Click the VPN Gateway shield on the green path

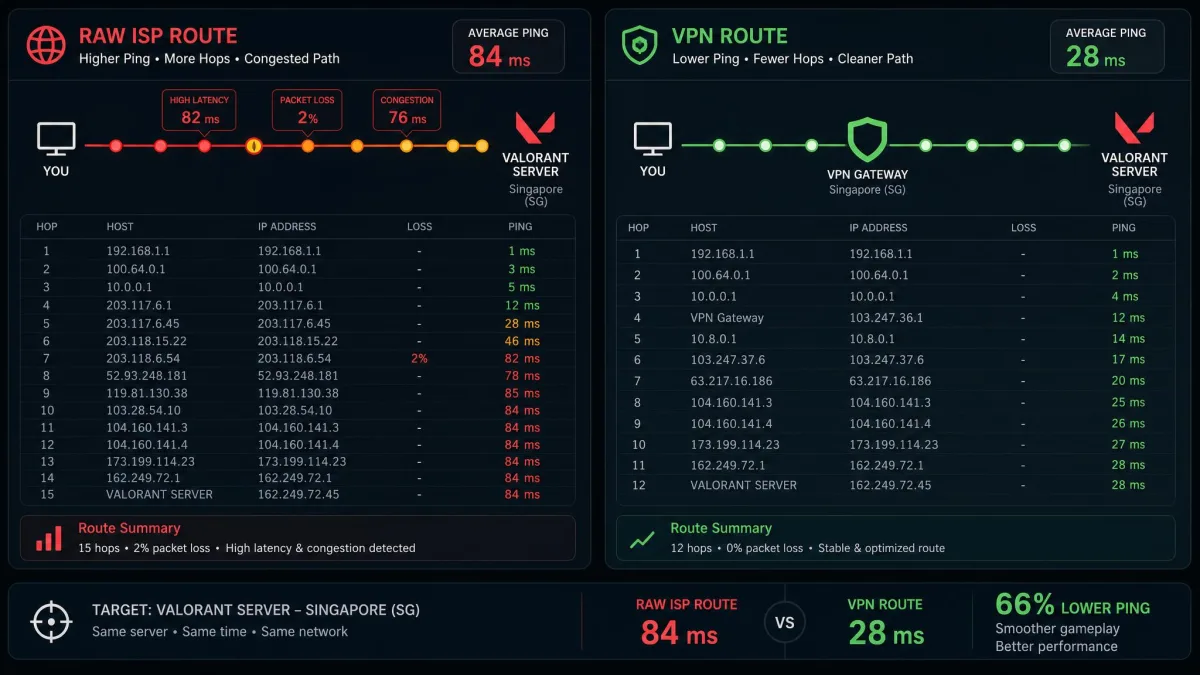click(867, 140)
